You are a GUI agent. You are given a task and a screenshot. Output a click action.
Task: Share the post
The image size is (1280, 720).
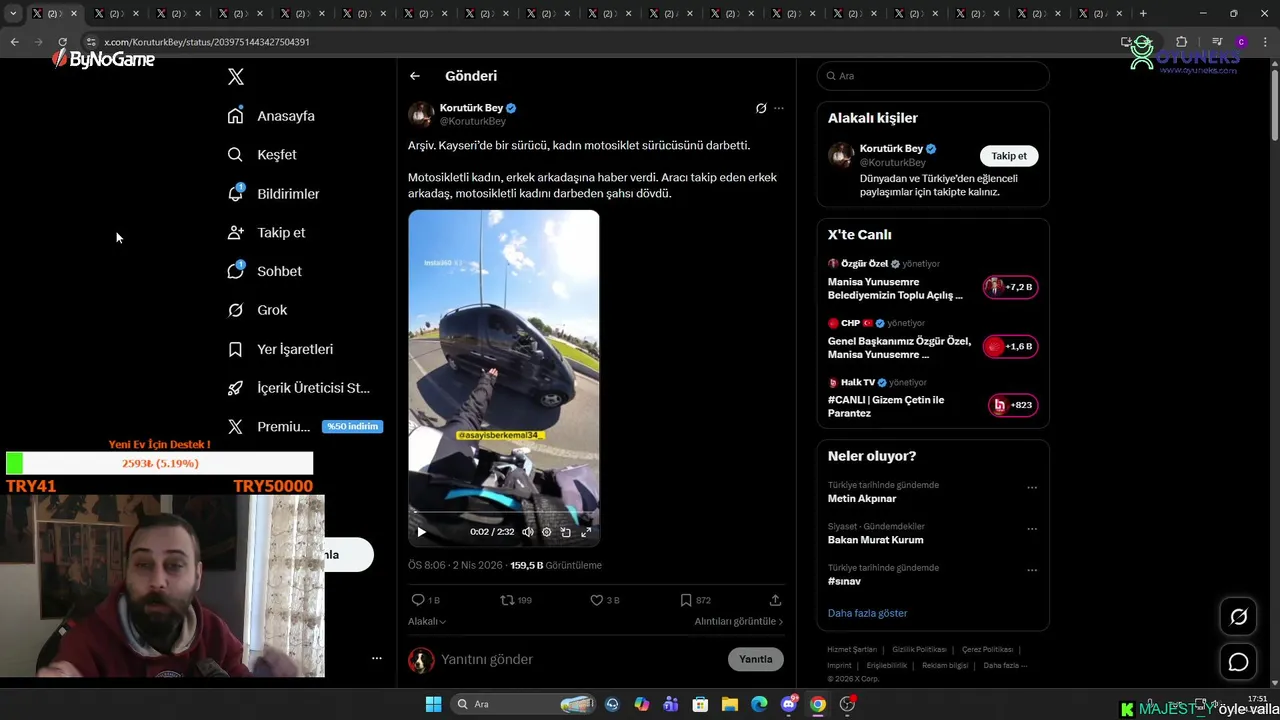(775, 600)
